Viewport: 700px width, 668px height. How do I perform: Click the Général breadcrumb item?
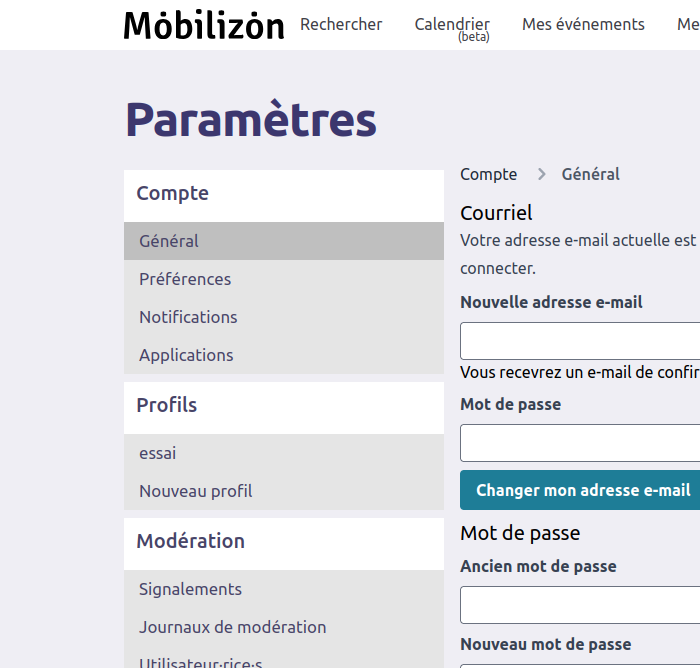tap(590, 174)
